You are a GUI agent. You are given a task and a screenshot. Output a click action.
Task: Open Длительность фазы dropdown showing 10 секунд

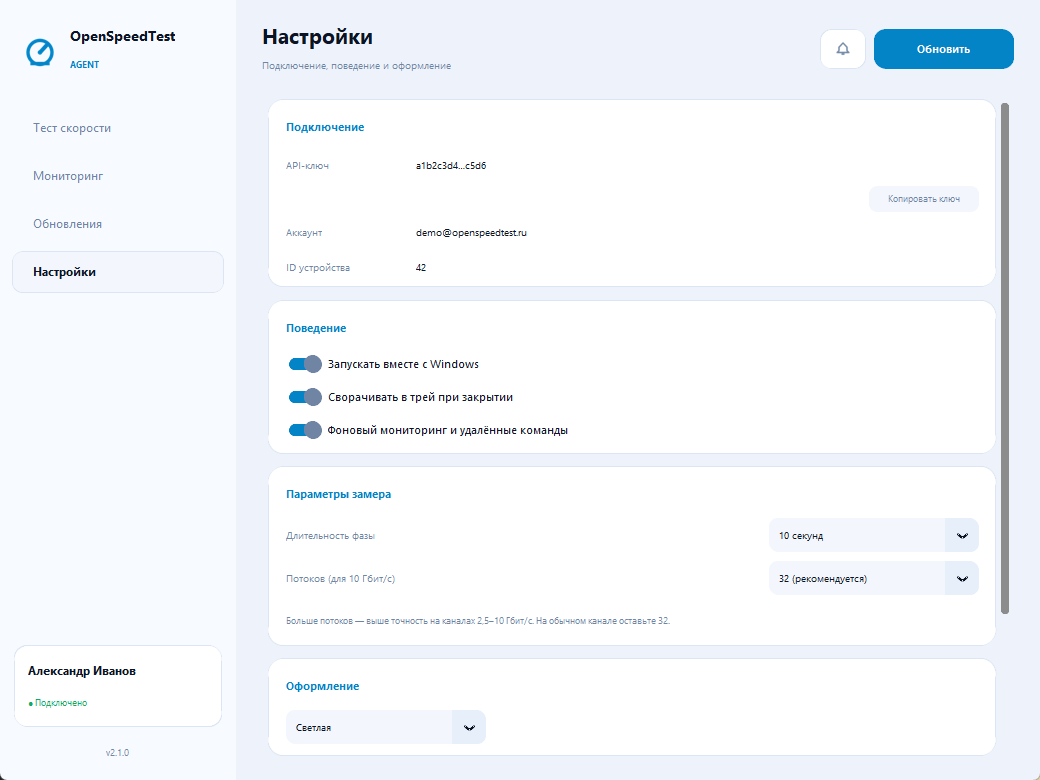point(874,535)
